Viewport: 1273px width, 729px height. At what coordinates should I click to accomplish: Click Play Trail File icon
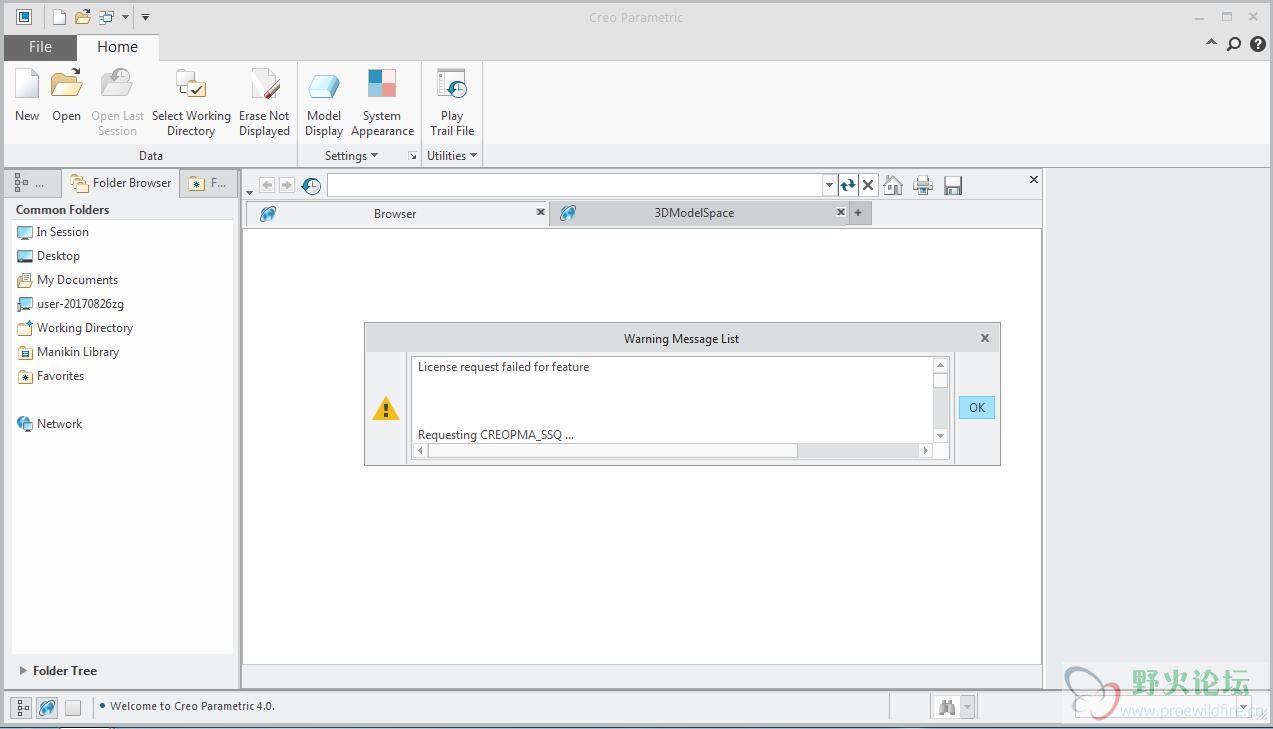click(452, 102)
